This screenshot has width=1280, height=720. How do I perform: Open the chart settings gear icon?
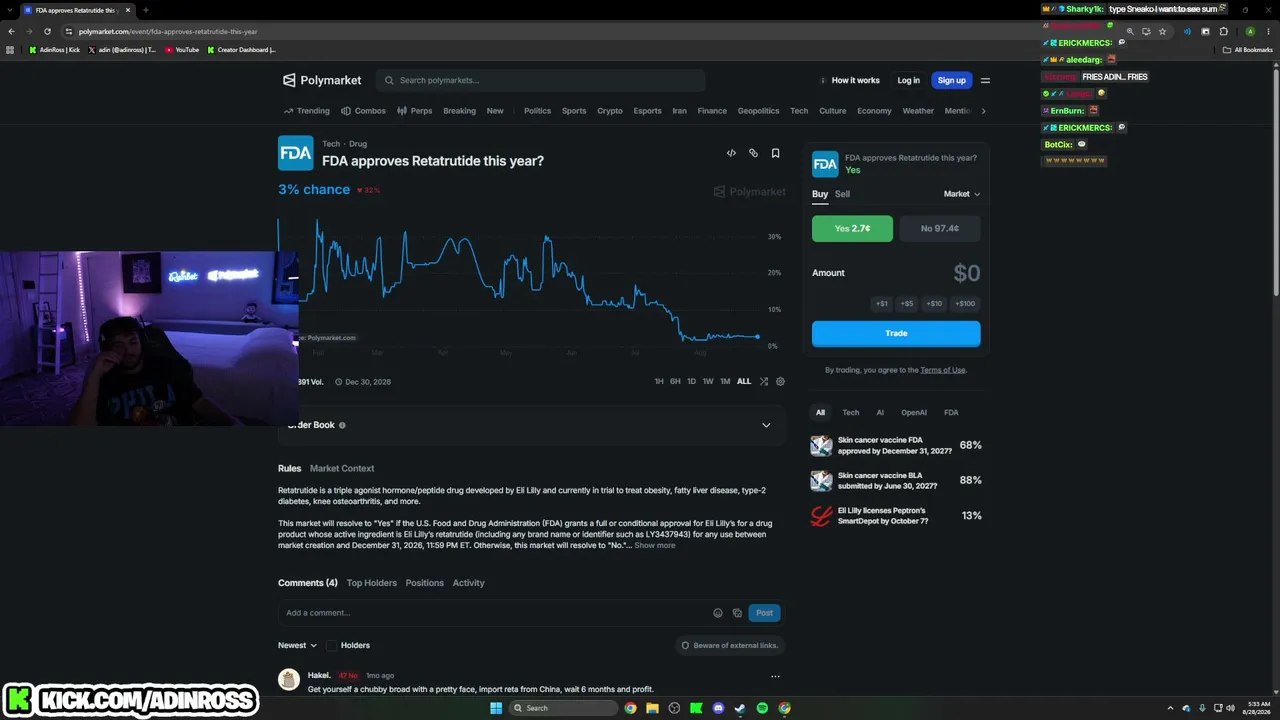point(780,381)
